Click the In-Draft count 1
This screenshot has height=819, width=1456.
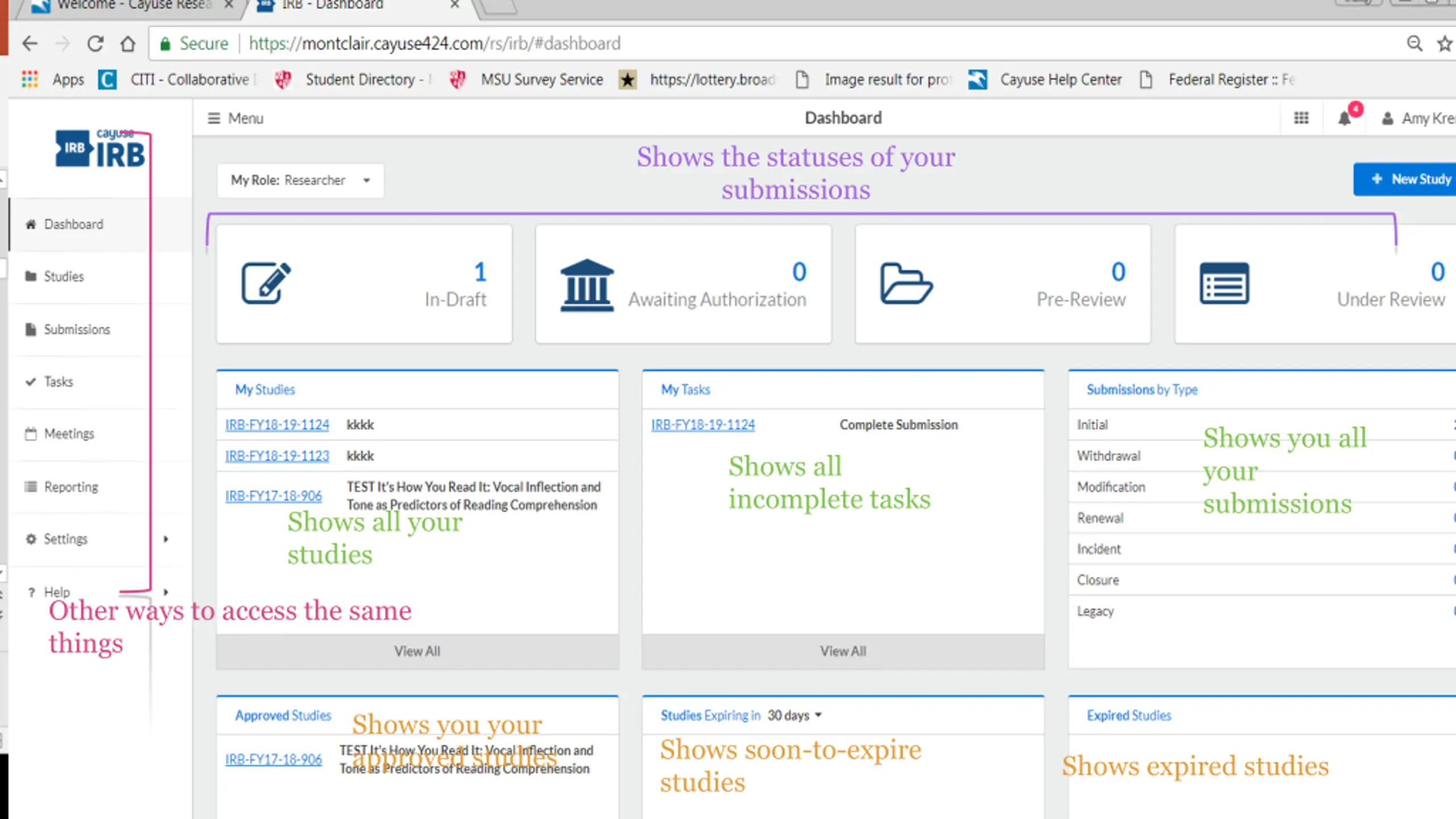481,272
